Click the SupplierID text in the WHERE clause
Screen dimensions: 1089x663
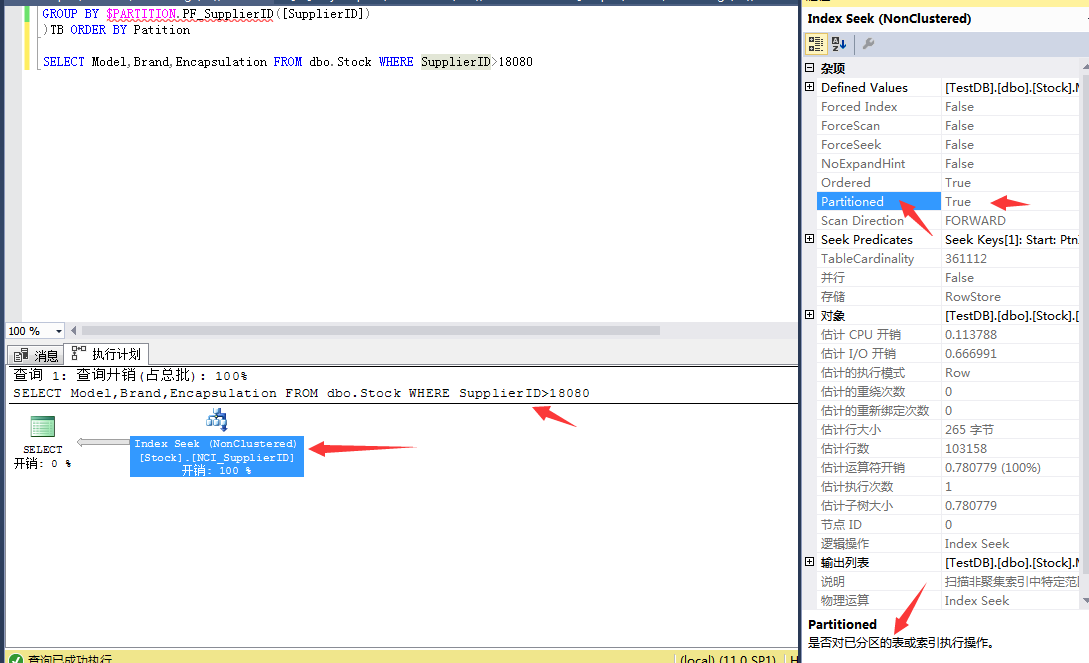(x=455, y=62)
